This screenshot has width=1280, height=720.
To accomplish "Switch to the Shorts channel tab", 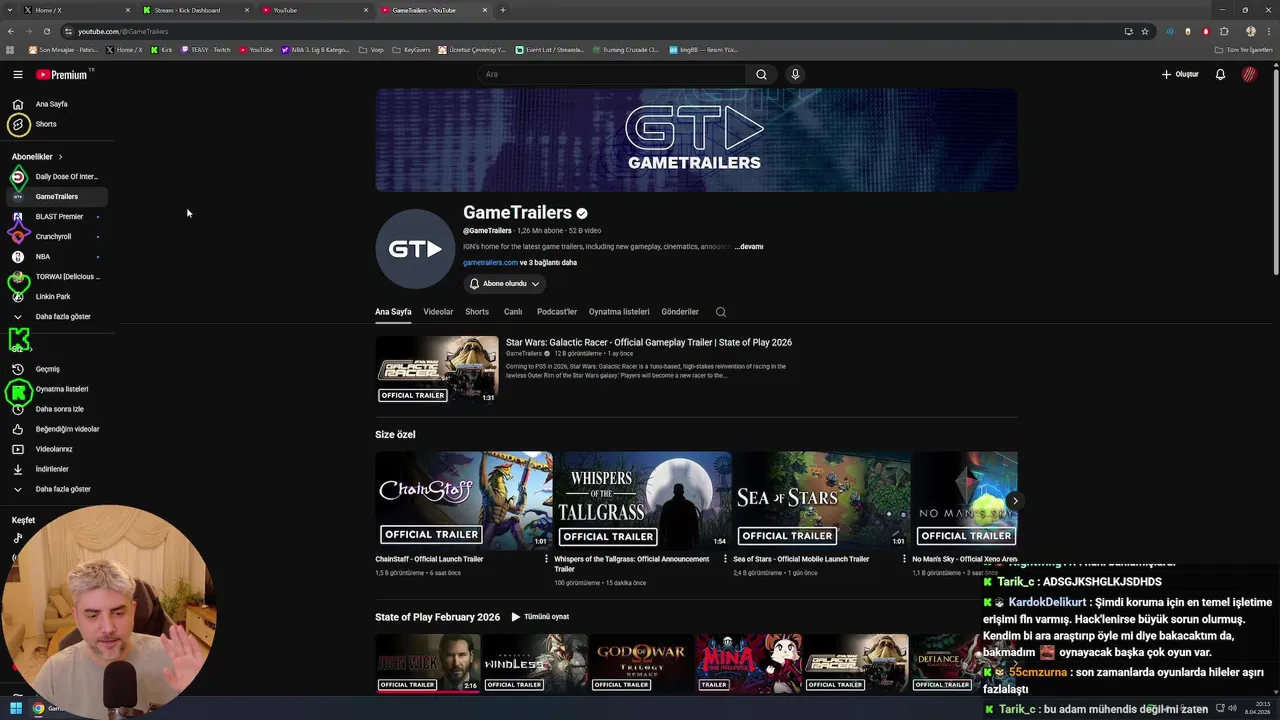I will 477,312.
